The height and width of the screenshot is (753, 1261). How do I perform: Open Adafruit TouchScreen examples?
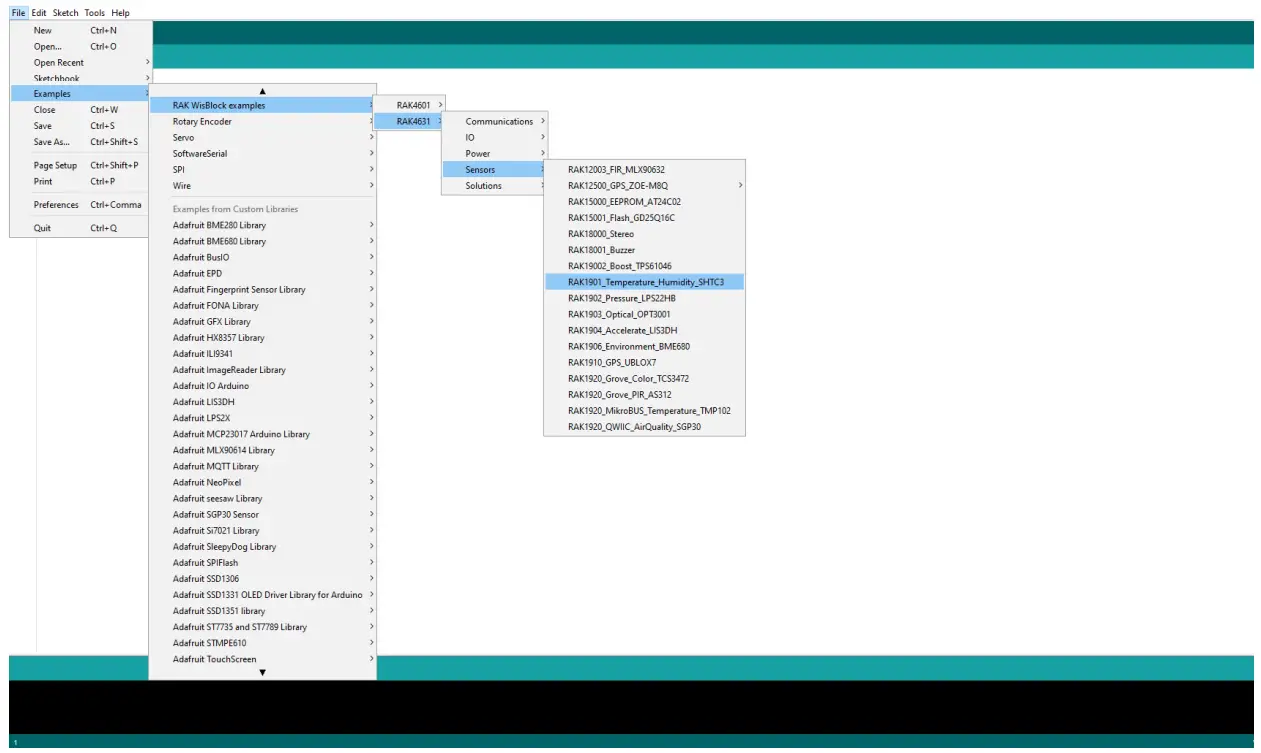tap(263, 659)
